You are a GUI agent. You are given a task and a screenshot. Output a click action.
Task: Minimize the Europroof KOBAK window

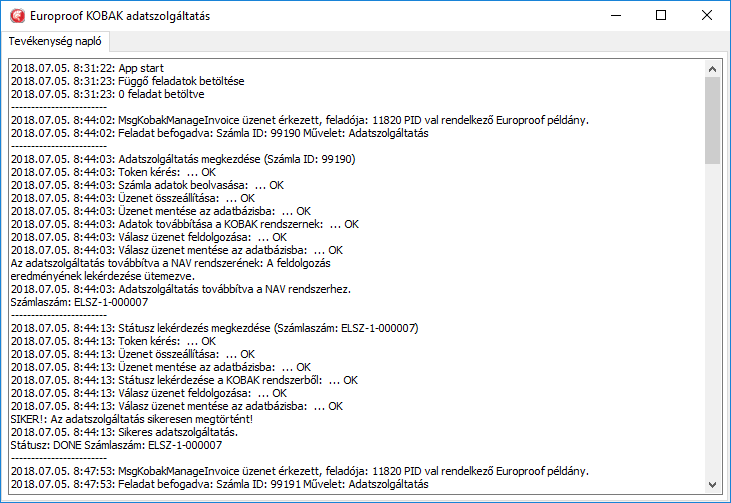[x=614, y=16]
